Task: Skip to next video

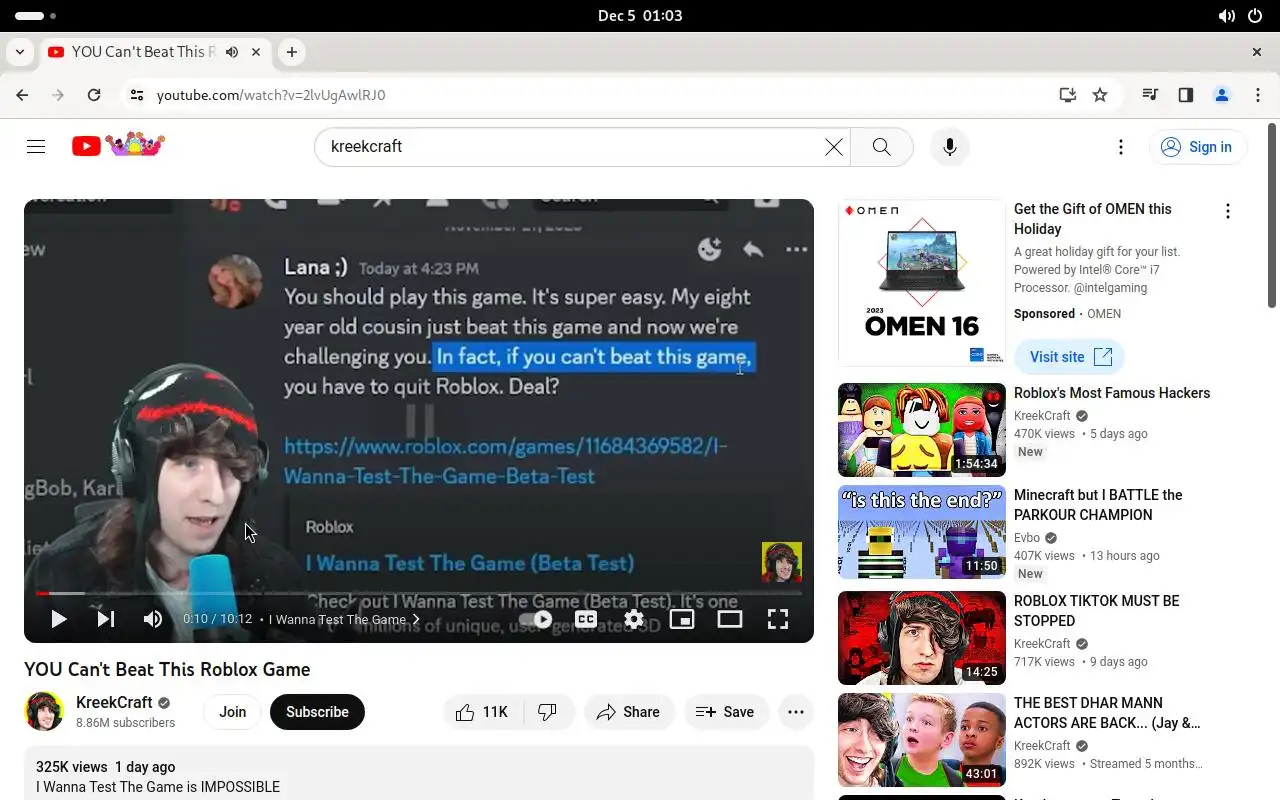Action: (105, 619)
